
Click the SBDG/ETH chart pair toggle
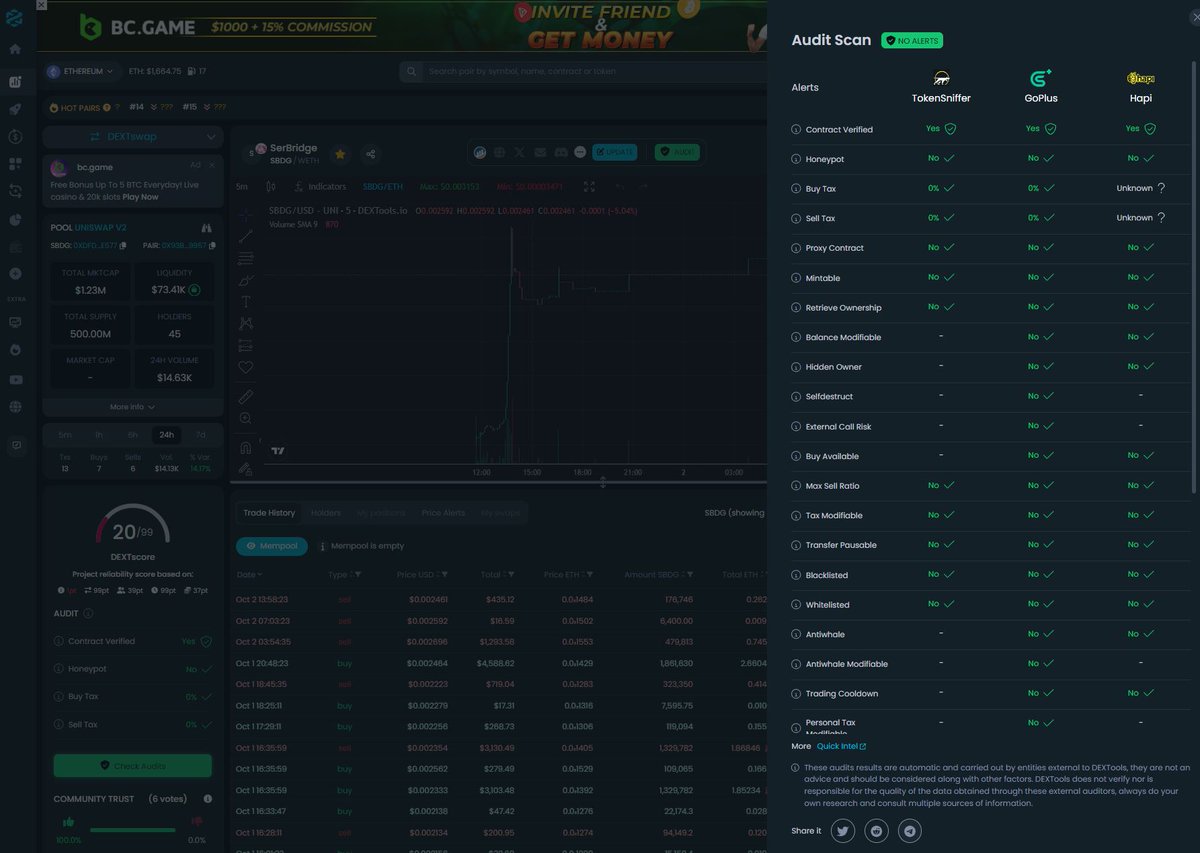tap(383, 187)
